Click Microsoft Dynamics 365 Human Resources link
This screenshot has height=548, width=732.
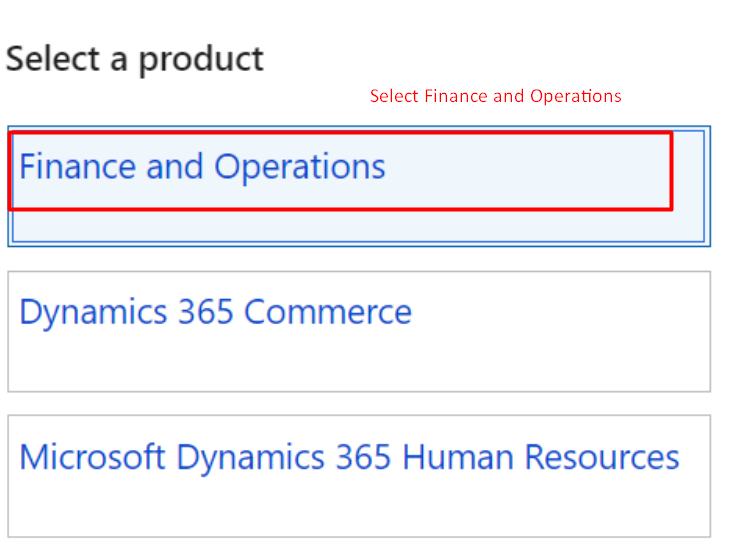(349, 458)
